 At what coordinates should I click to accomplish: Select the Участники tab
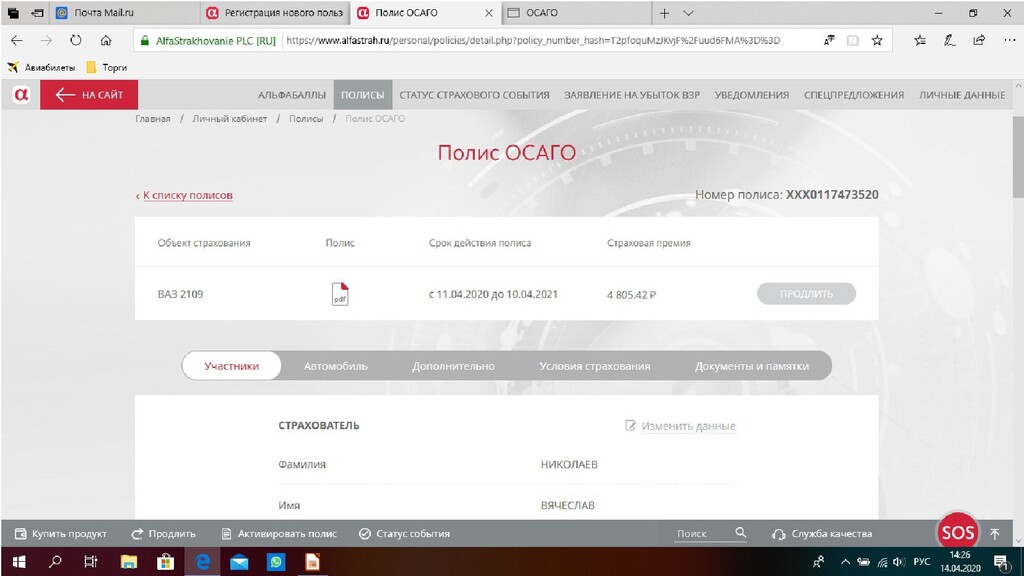(232, 366)
